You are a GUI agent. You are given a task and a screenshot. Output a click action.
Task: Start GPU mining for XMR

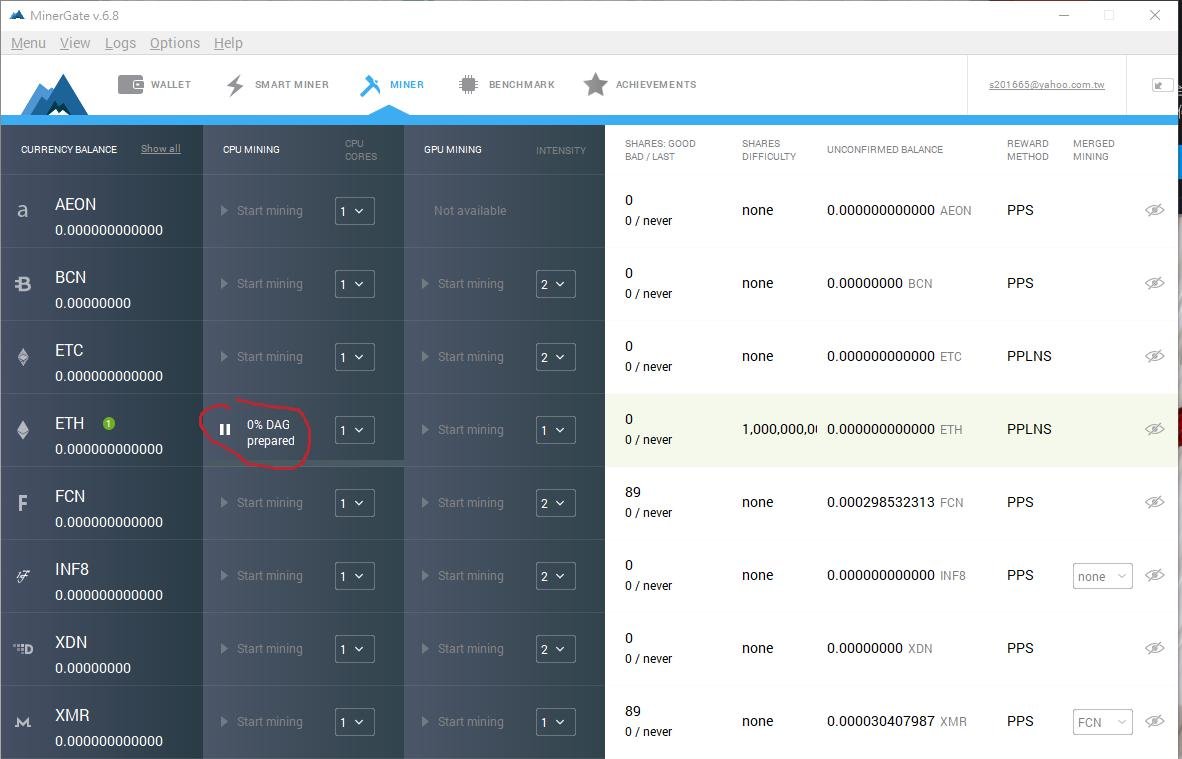pyautogui.click(x=462, y=722)
